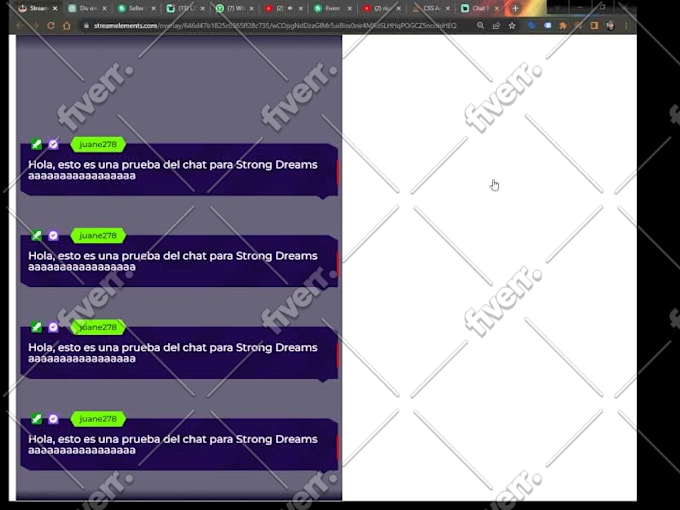Click juane278 username on fourth chat message
The height and width of the screenshot is (510, 680).
coord(98,419)
